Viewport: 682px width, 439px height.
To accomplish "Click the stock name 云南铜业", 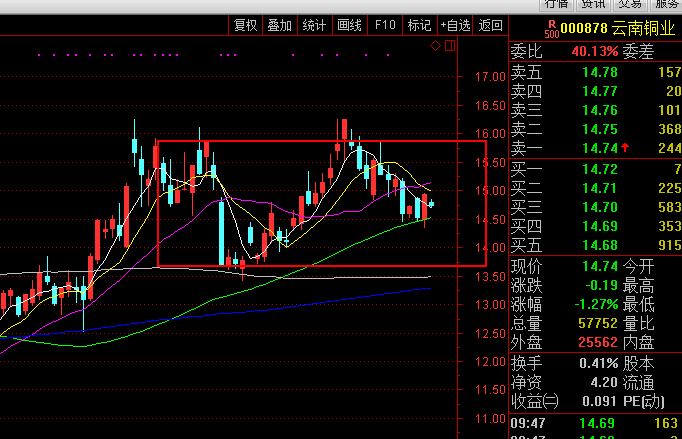I will tap(645, 29).
